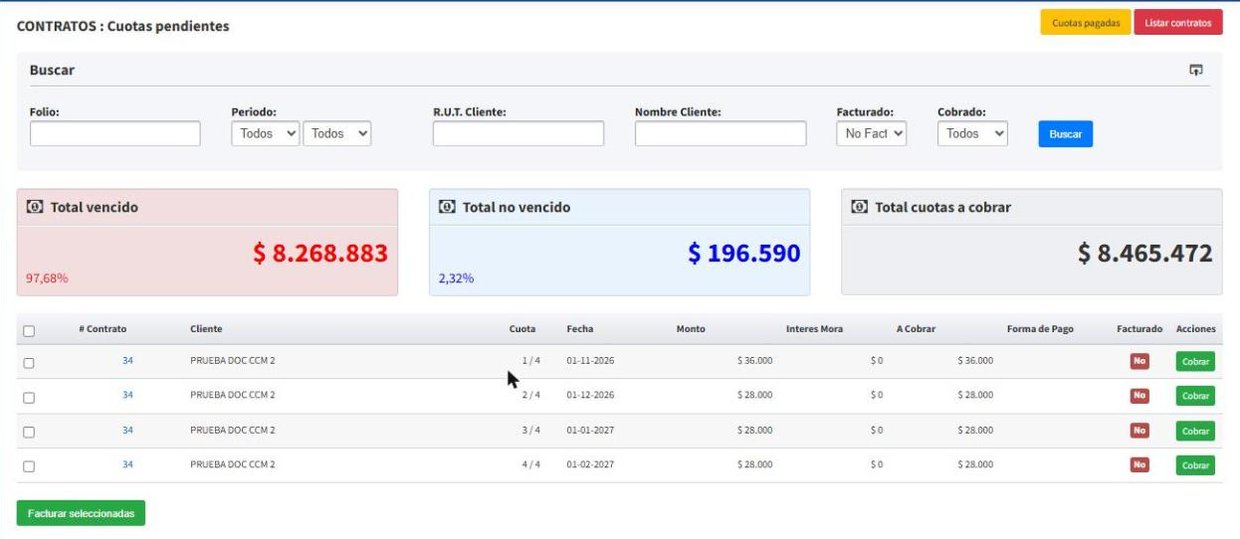Click the money icon beside Total vencido

[35, 207]
